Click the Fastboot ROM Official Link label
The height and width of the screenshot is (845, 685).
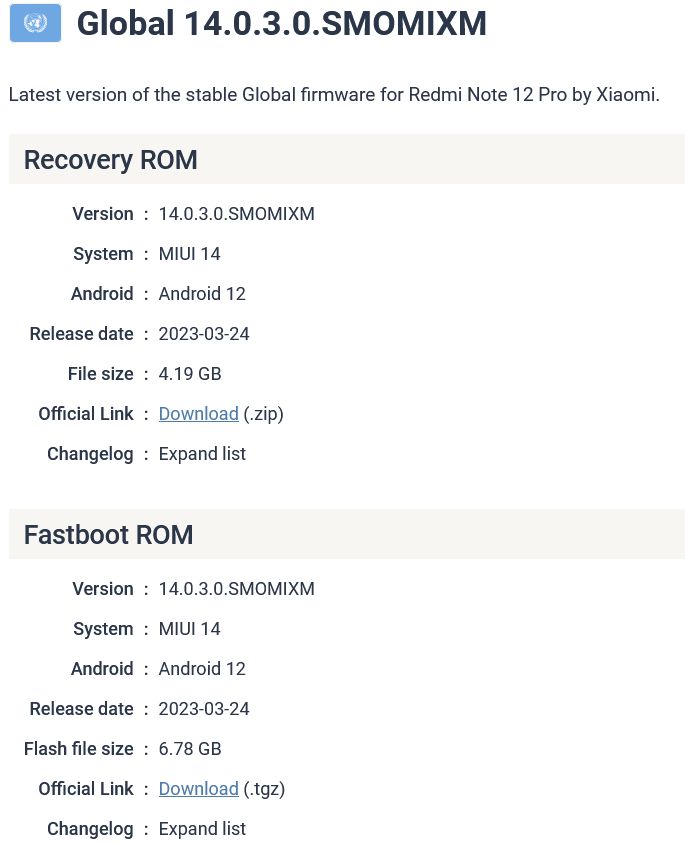pos(86,789)
